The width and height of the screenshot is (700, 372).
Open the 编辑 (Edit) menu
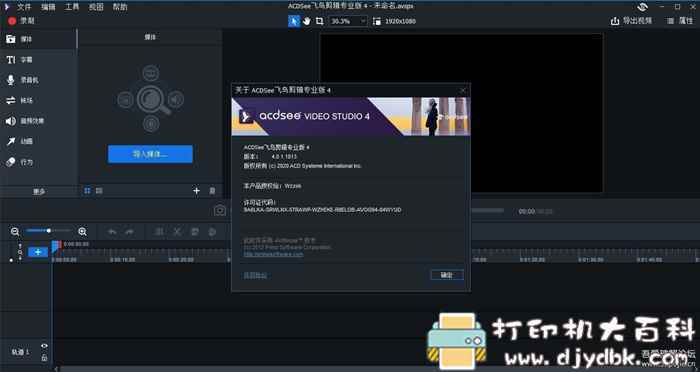pos(48,7)
